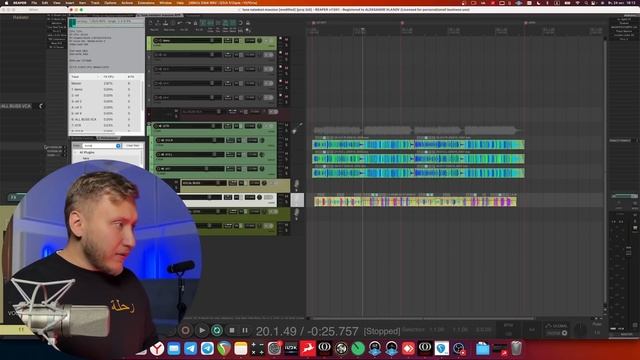Screen dimensions: 640x360
Task: Open the Extensions menu
Action: coord(146,2)
